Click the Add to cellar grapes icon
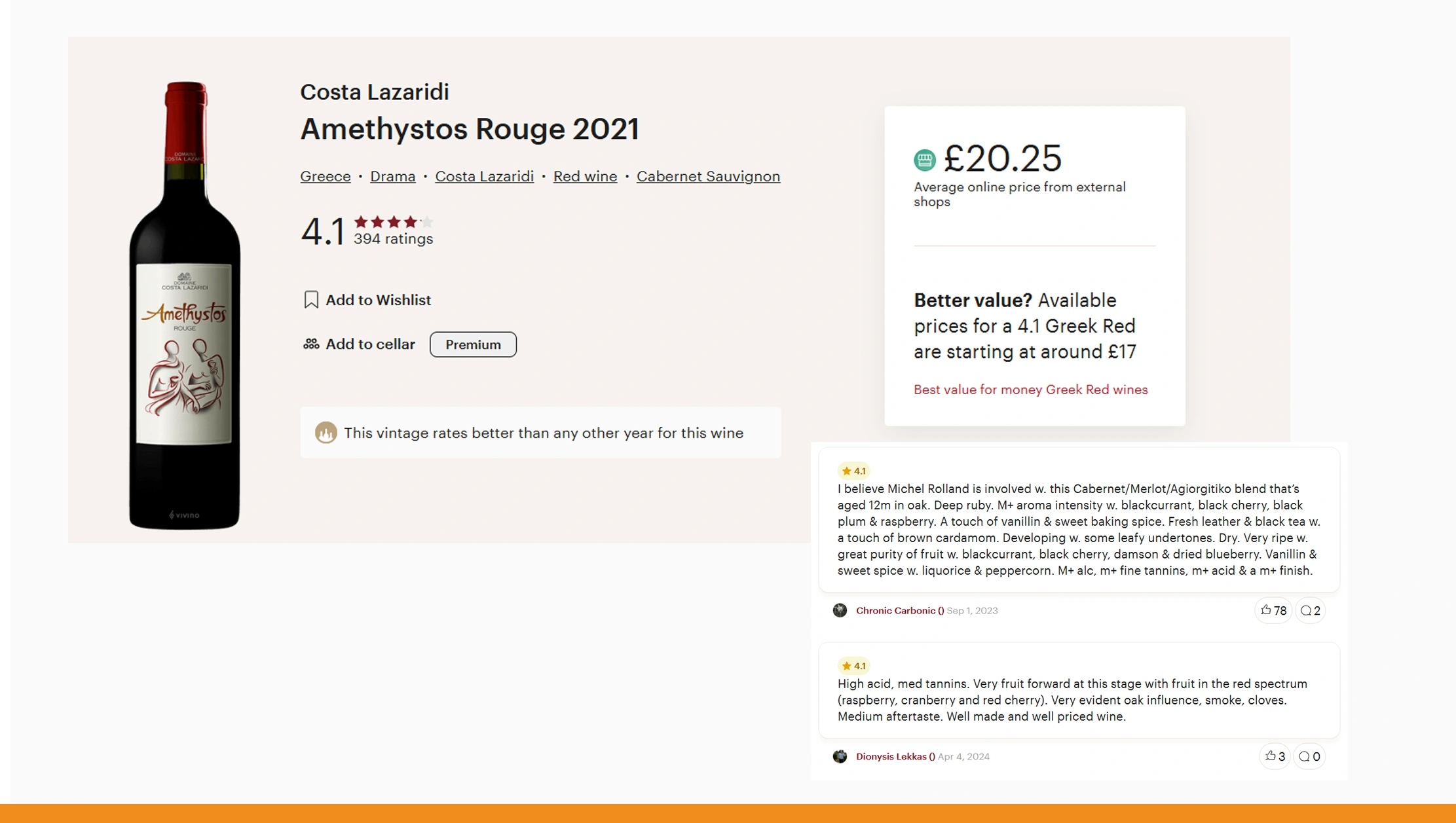This screenshot has height=823, width=1456. (311, 344)
